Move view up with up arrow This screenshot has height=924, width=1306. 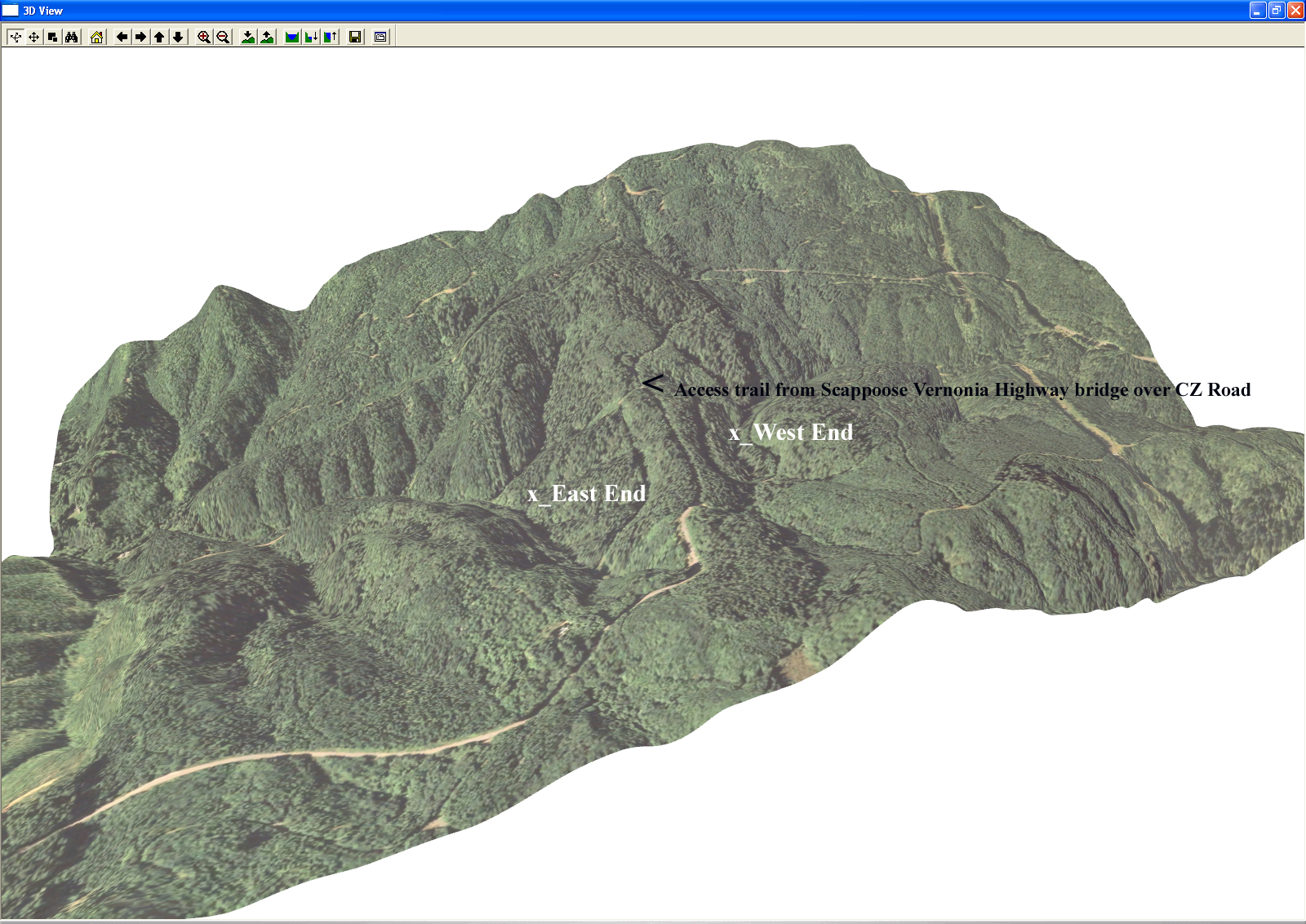click(x=160, y=37)
